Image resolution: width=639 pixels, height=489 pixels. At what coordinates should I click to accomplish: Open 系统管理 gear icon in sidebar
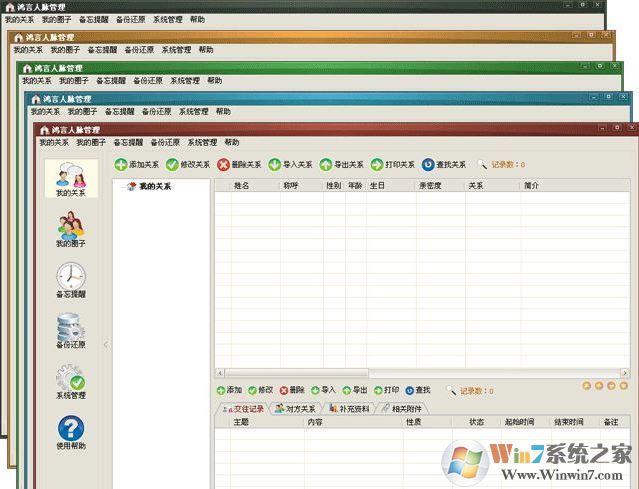[x=70, y=378]
